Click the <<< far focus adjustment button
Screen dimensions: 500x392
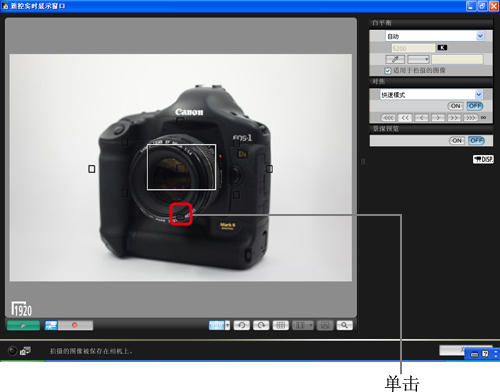(x=388, y=118)
